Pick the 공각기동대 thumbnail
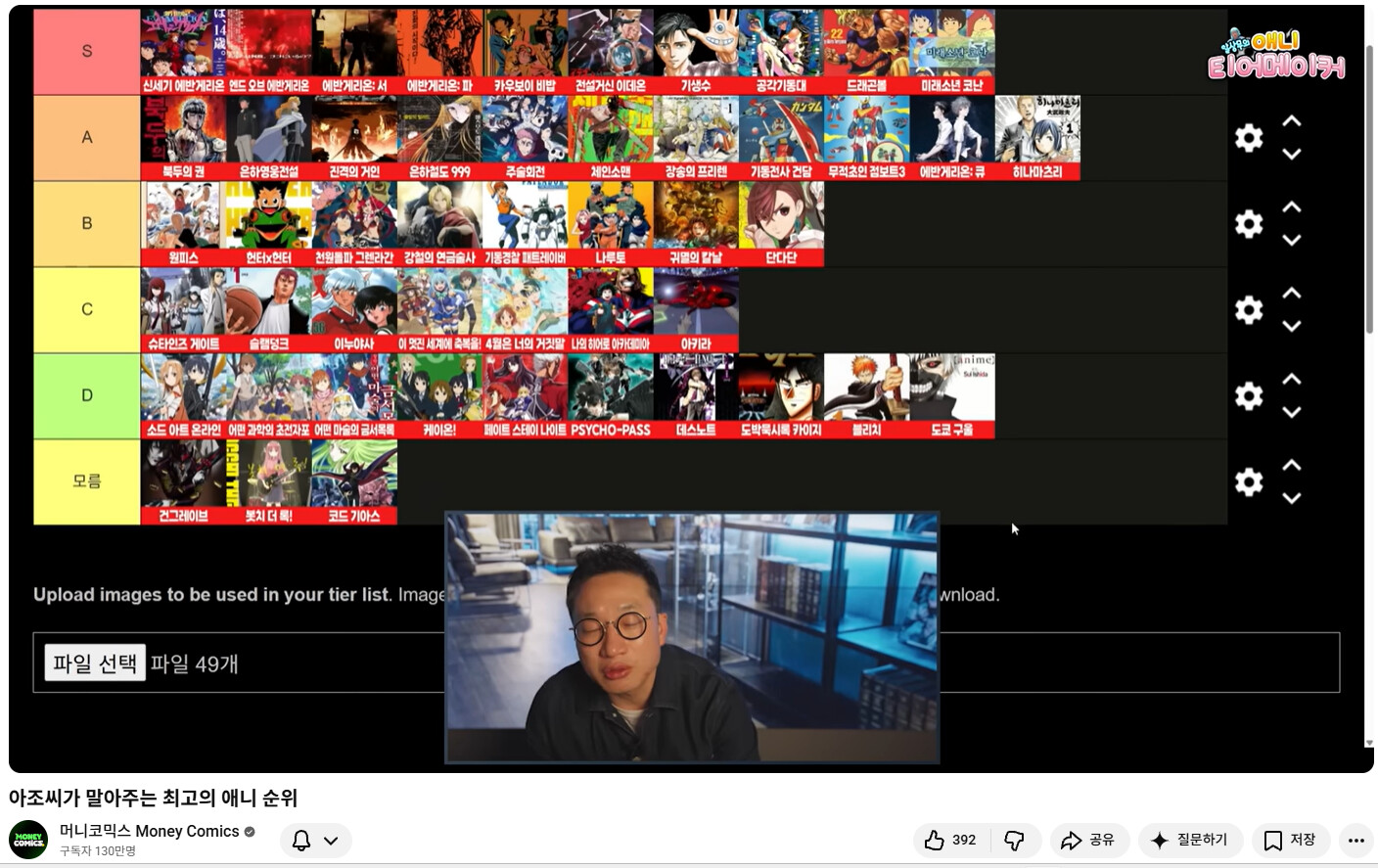1378x868 pixels. click(x=781, y=52)
